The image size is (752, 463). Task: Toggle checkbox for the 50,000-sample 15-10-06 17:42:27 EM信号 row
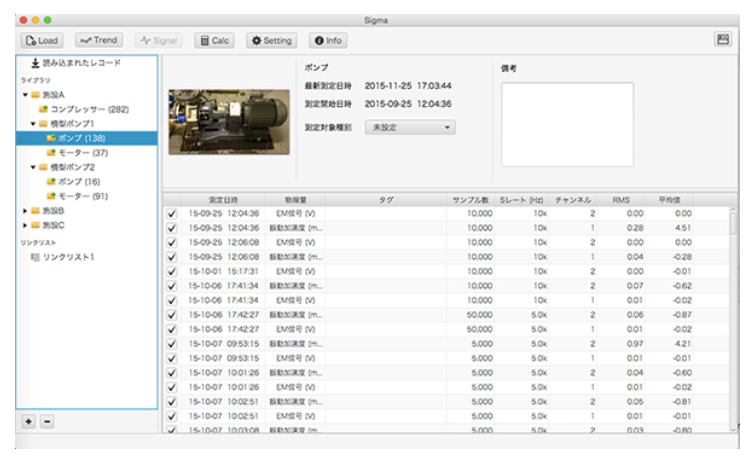(x=172, y=328)
